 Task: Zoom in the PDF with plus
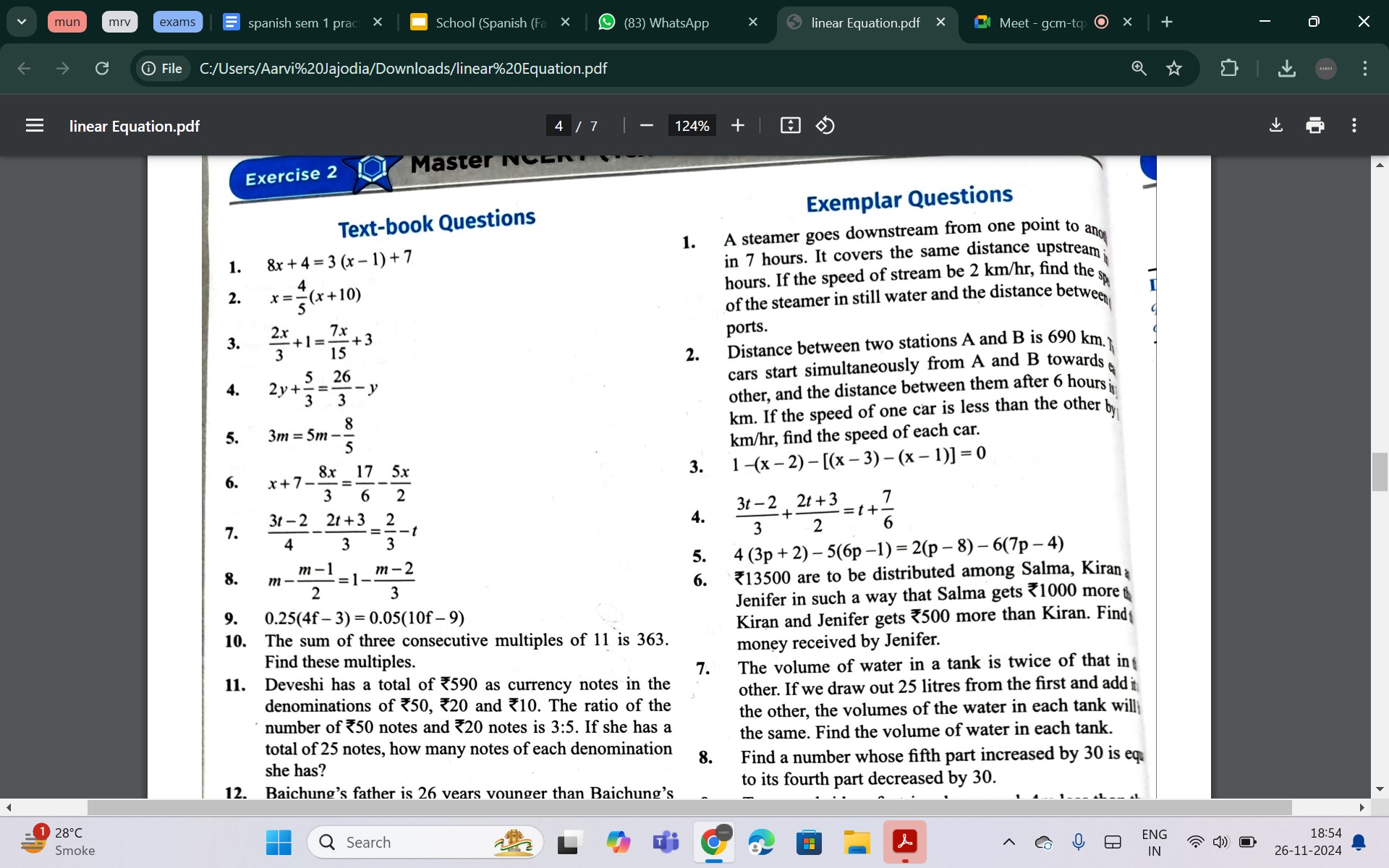point(738,126)
